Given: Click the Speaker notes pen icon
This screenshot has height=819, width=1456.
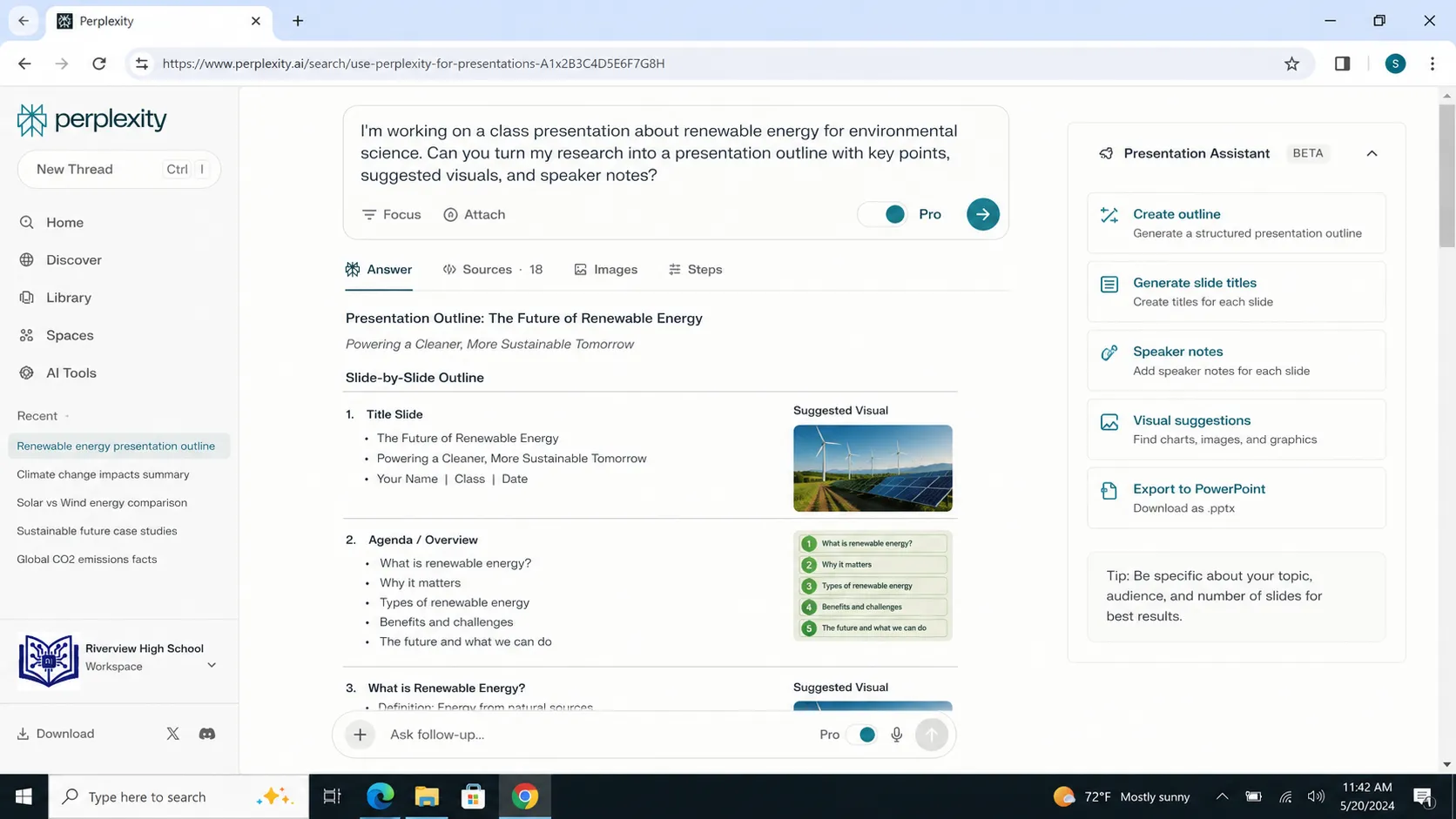Looking at the screenshot, I should coord(1109,352).
